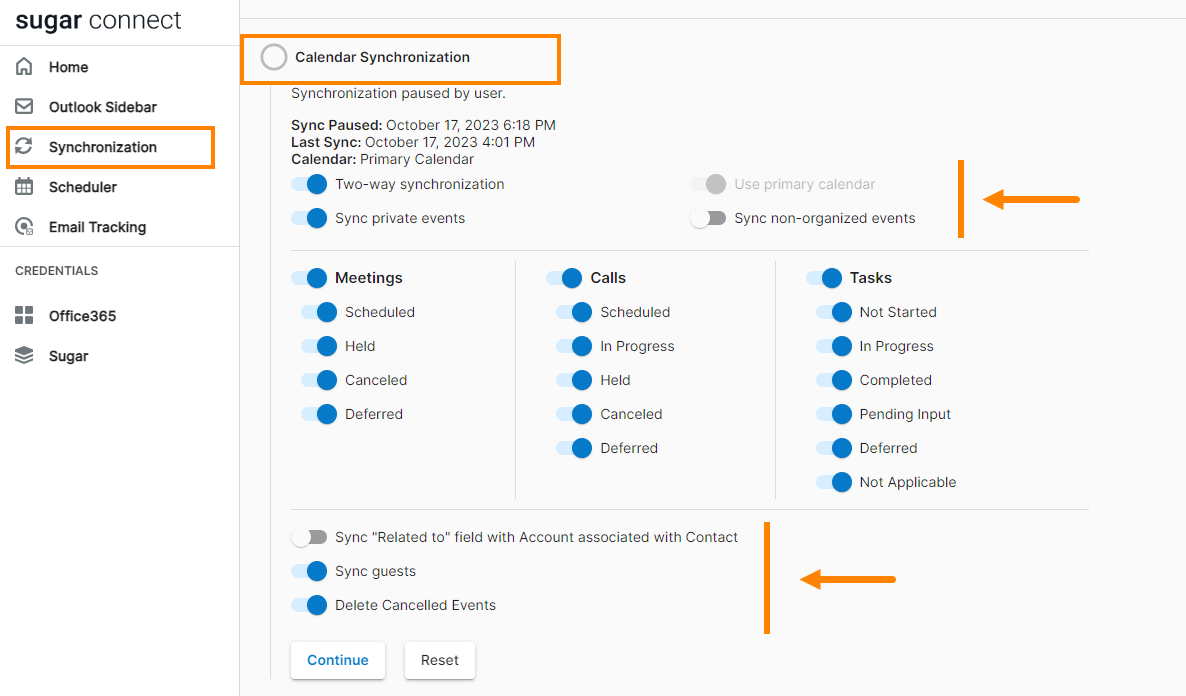Turn off Sync private events

coord(309,219)
